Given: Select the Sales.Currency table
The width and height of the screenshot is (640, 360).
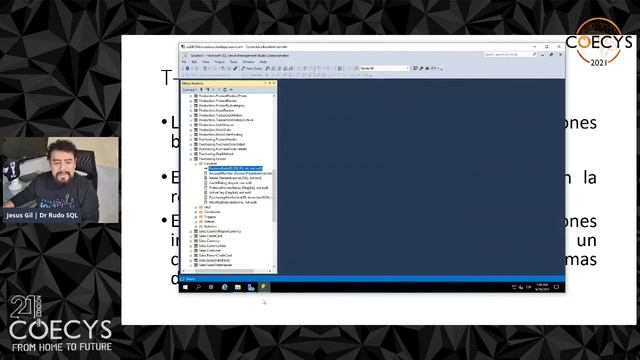Looking at the screenshot, I should pos(209,241).
